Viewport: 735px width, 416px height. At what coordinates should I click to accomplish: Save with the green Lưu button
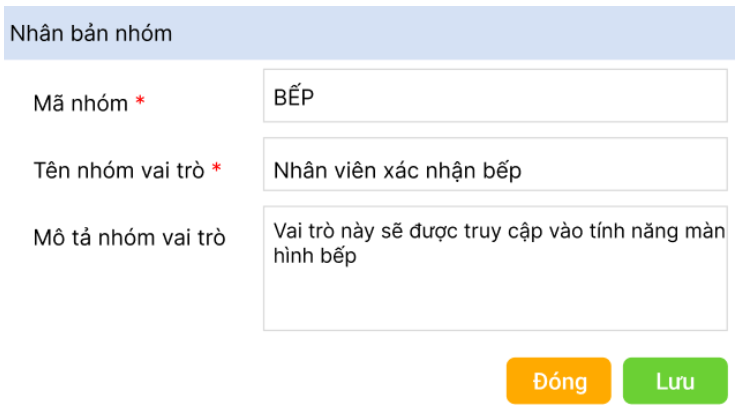coord(675,382)
